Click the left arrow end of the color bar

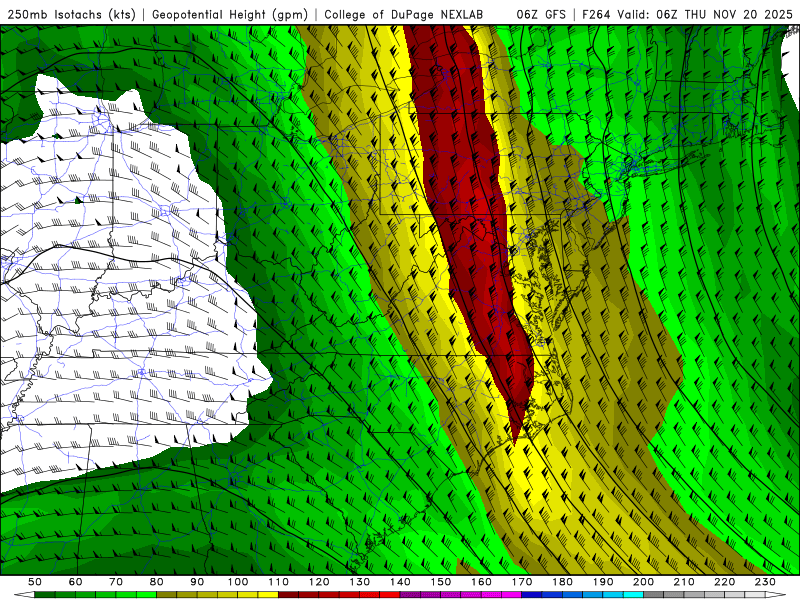(x=24, y=595)
